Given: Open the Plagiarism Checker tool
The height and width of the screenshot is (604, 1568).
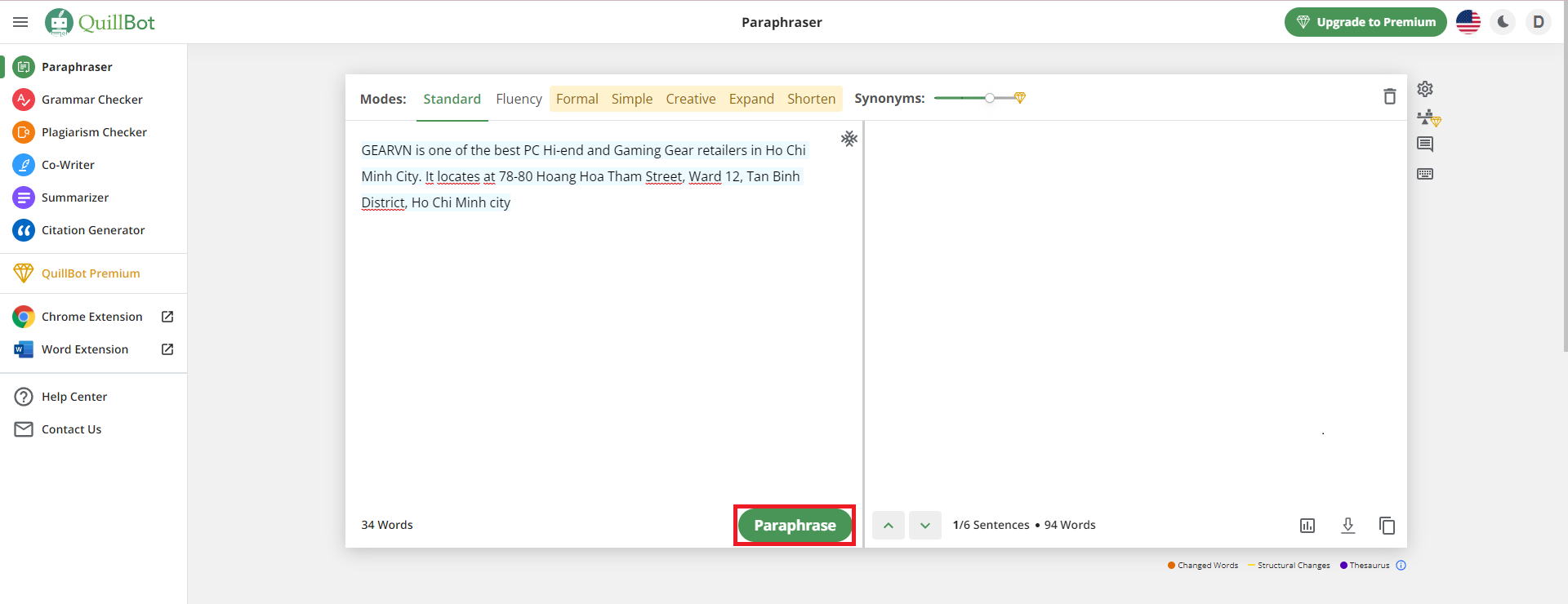Looking at the screenshot, I should 94,132.
